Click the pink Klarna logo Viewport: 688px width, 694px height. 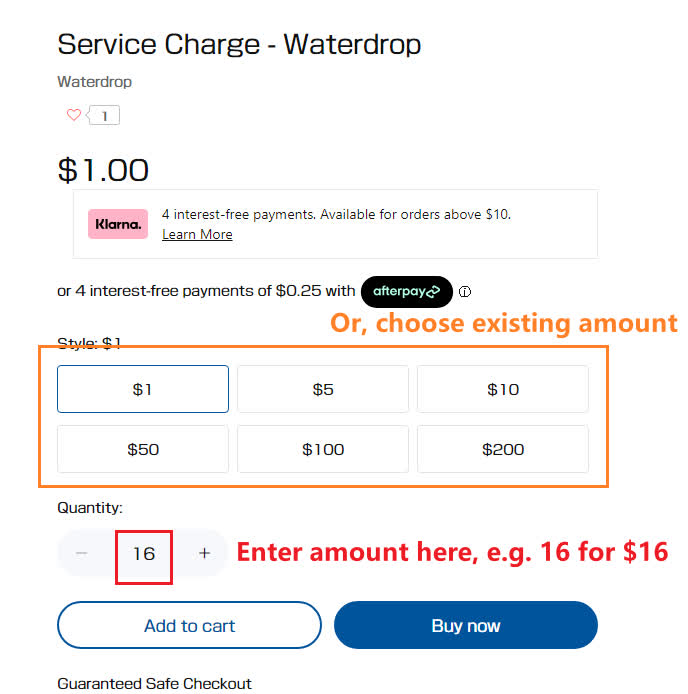(x=118, y=224)
